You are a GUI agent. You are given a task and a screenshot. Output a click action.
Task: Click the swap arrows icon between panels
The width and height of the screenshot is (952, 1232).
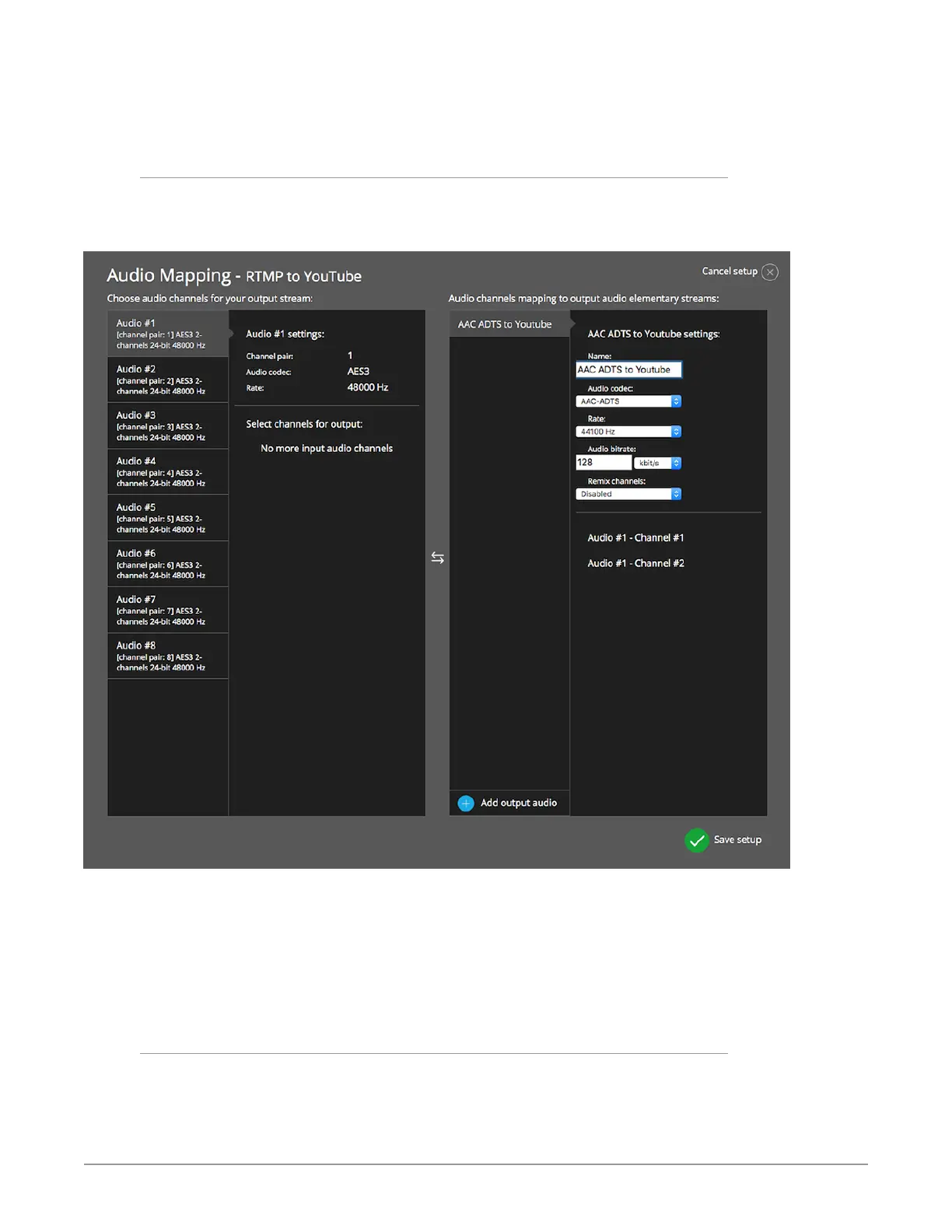(x=438, y=558)
